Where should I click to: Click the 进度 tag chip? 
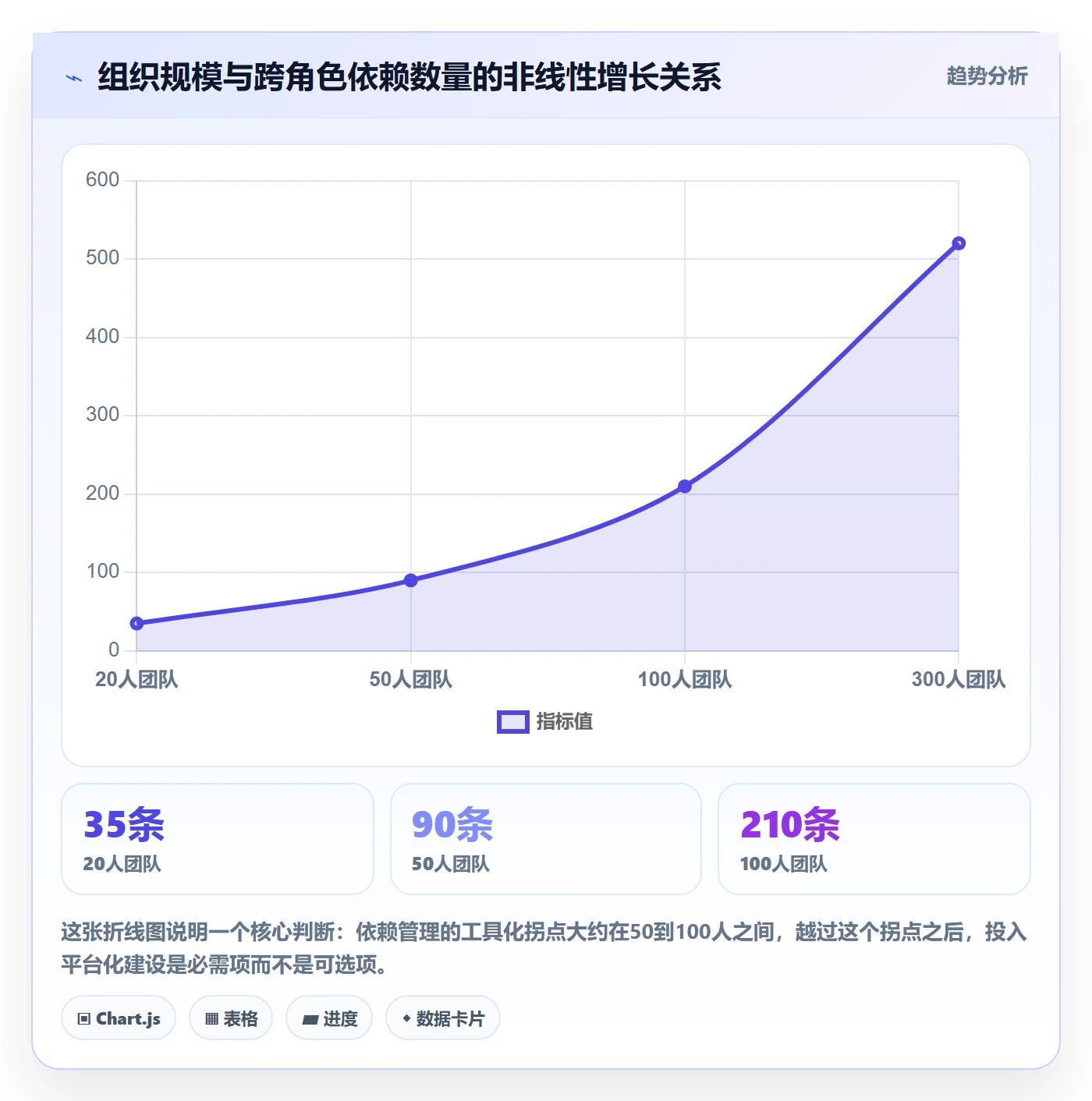pos(329,1018)
